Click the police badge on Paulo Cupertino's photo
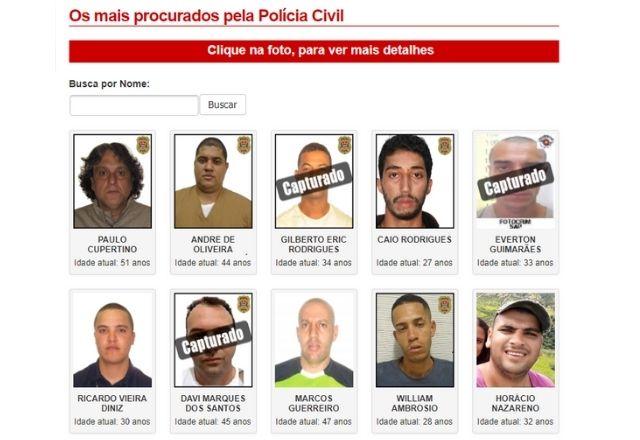This screenshot has height=440, width=640. tap(143, 145)
